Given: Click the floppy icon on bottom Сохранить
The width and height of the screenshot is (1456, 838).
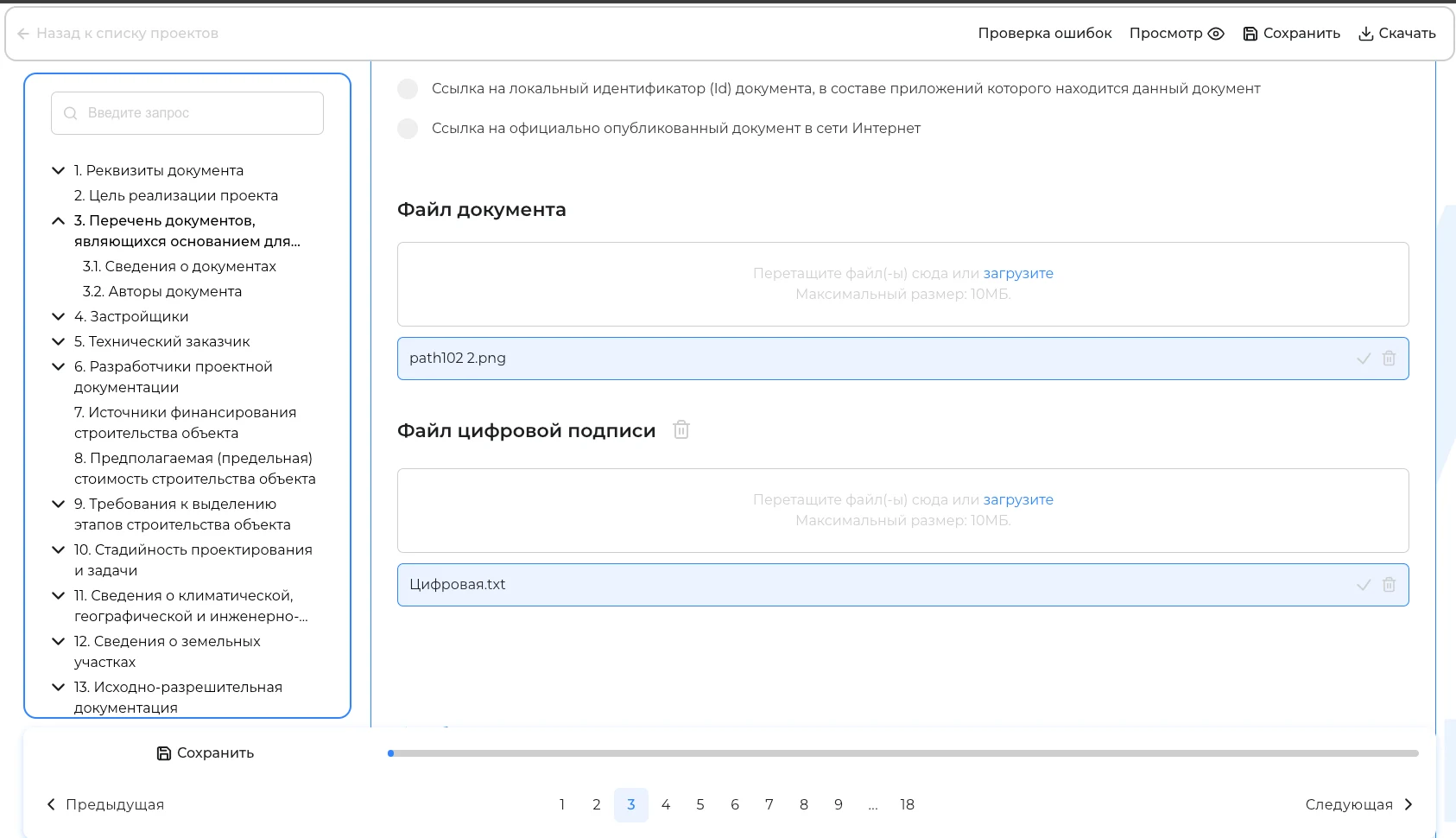Looking at the screenshot, I should 164,753.
